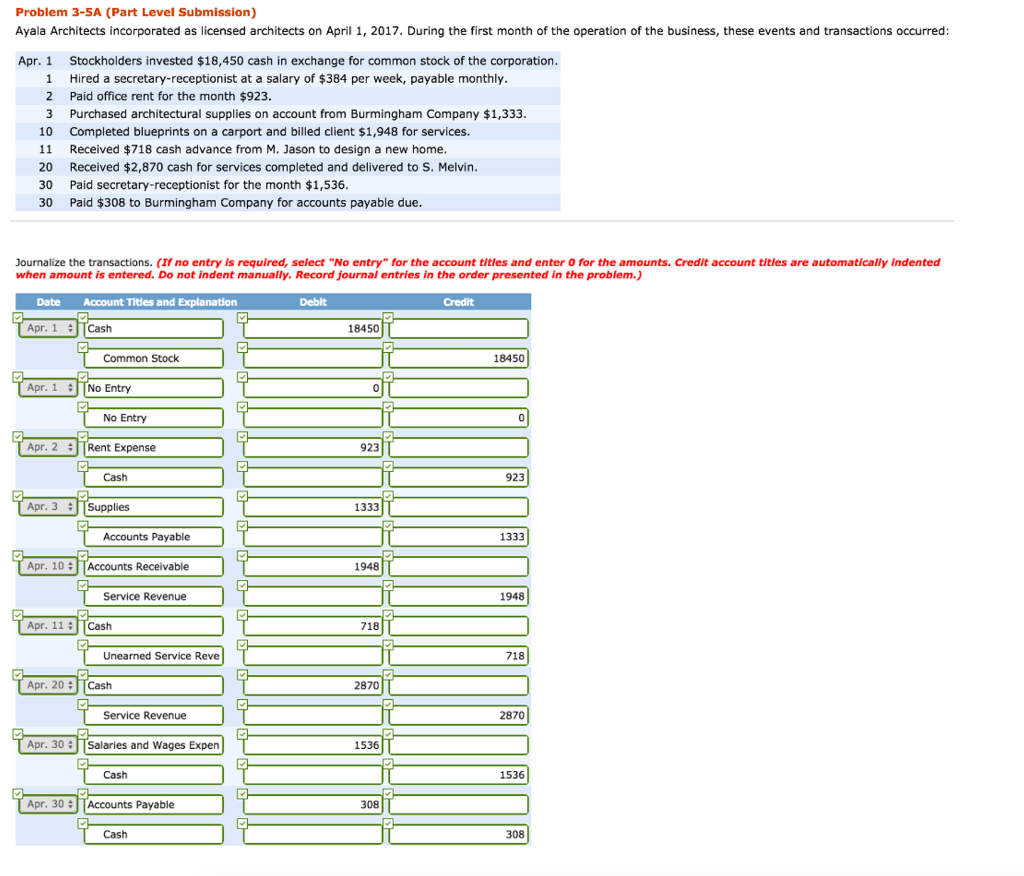
Task: Click the Apr. 2 date stepper arrows
Action: coord(72,447)
